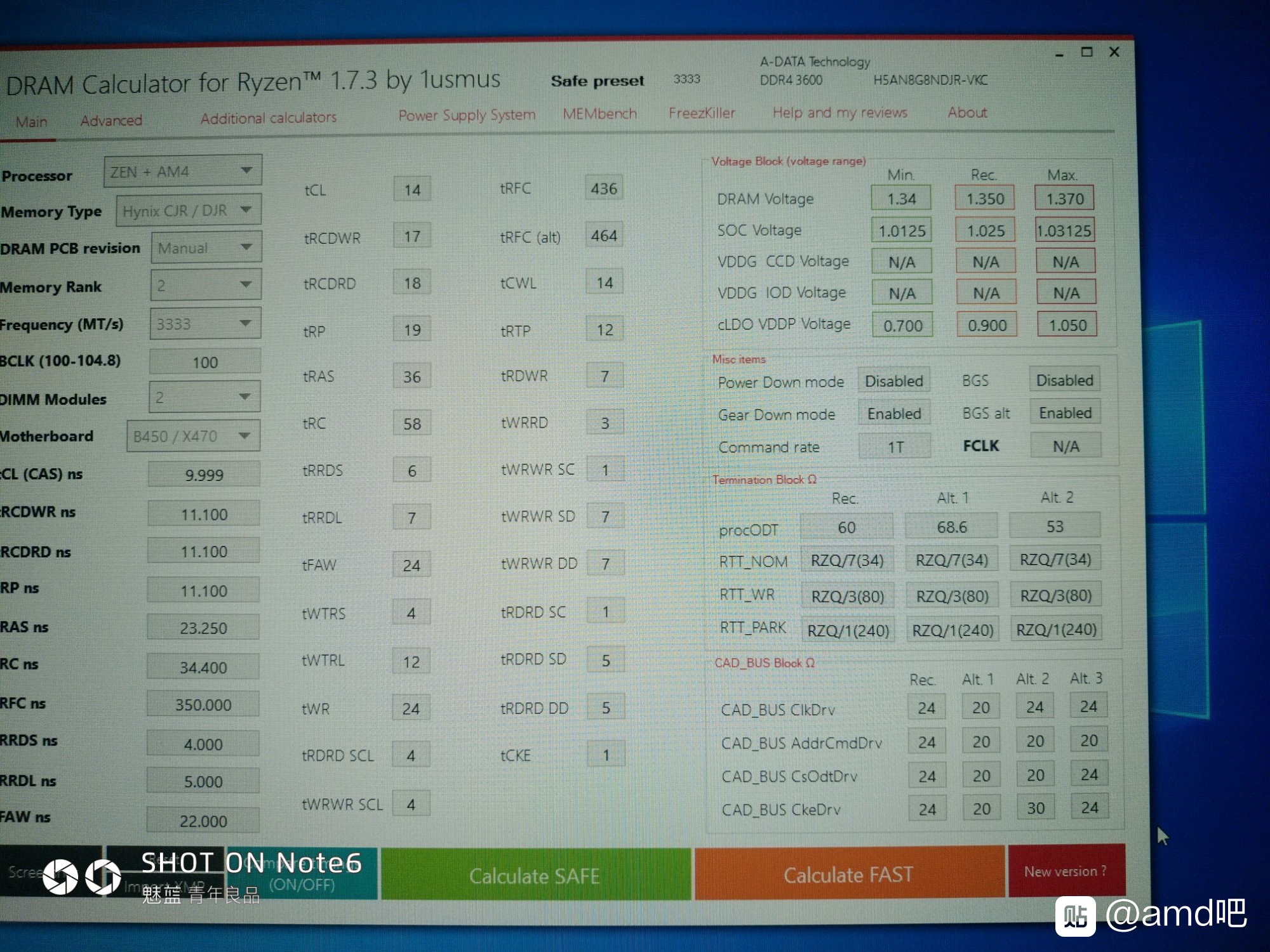Expand the Motherboard dropdown

193,435
